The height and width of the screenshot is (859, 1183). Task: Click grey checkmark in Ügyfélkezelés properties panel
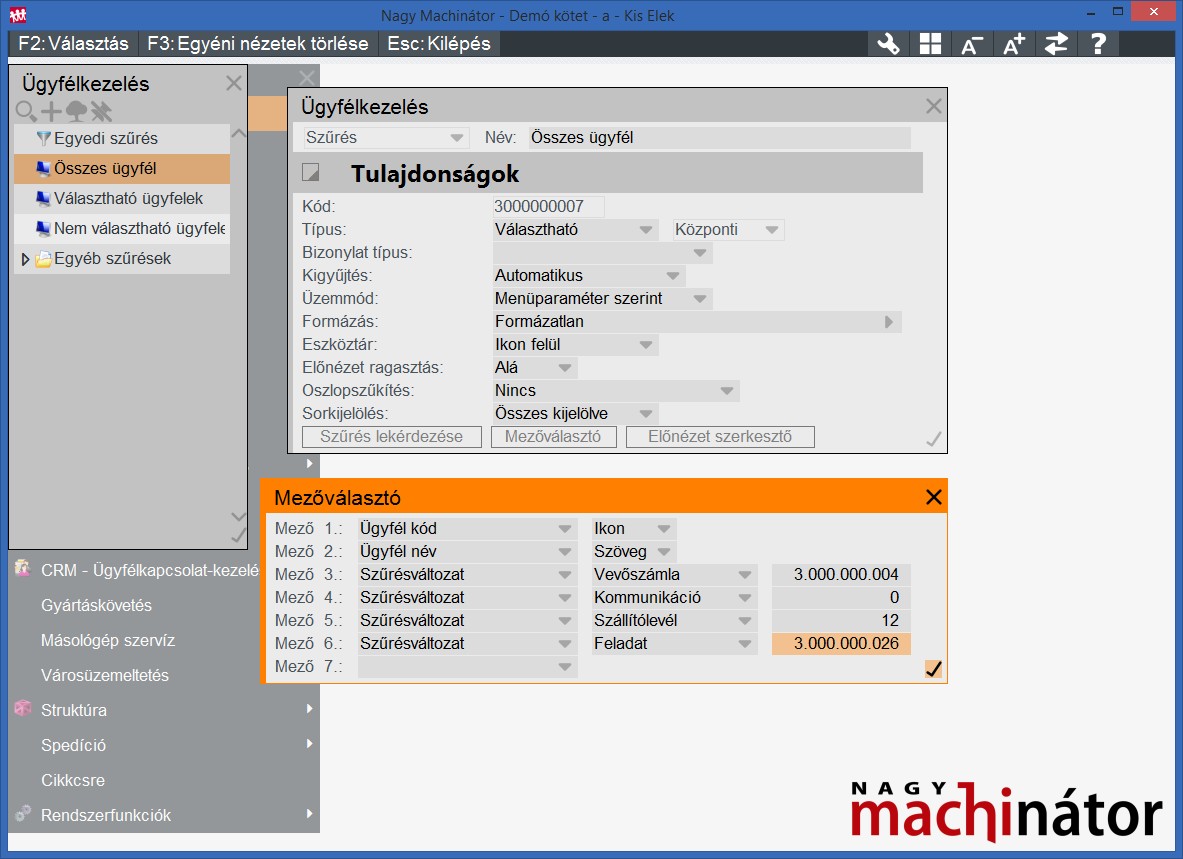[933, 439]
